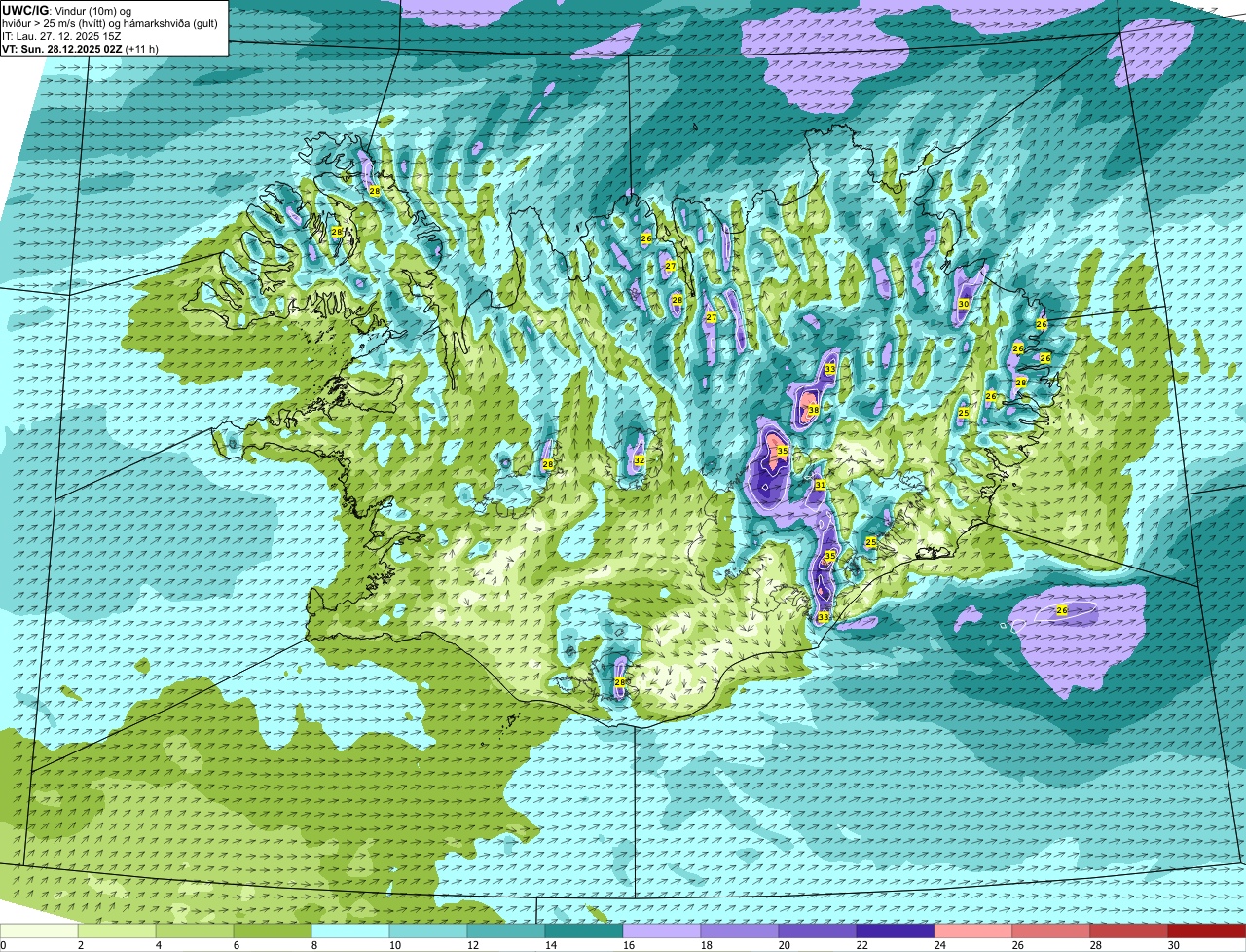Click the yellow "38" peak gust label

point(813,410)
